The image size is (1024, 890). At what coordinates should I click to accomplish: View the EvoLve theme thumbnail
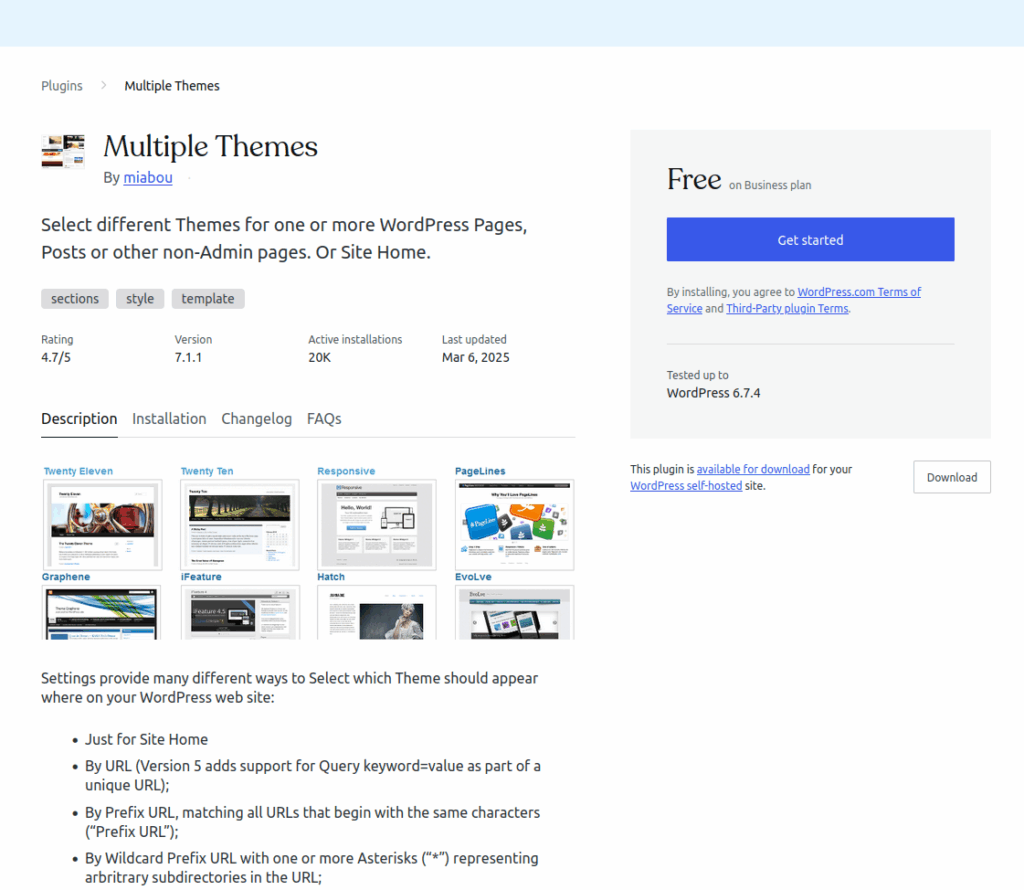[514, 613]
